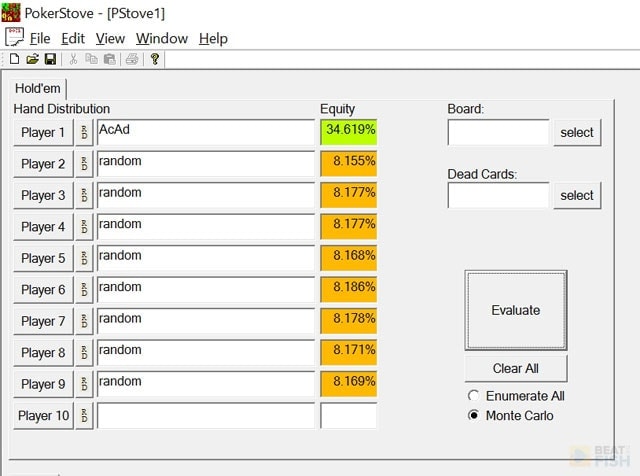Click the RD icon for Player 2

(84, 164)
